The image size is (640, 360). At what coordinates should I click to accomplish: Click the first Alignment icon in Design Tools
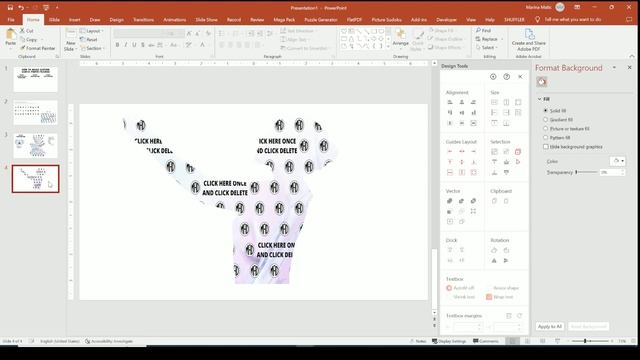point(450,102)
